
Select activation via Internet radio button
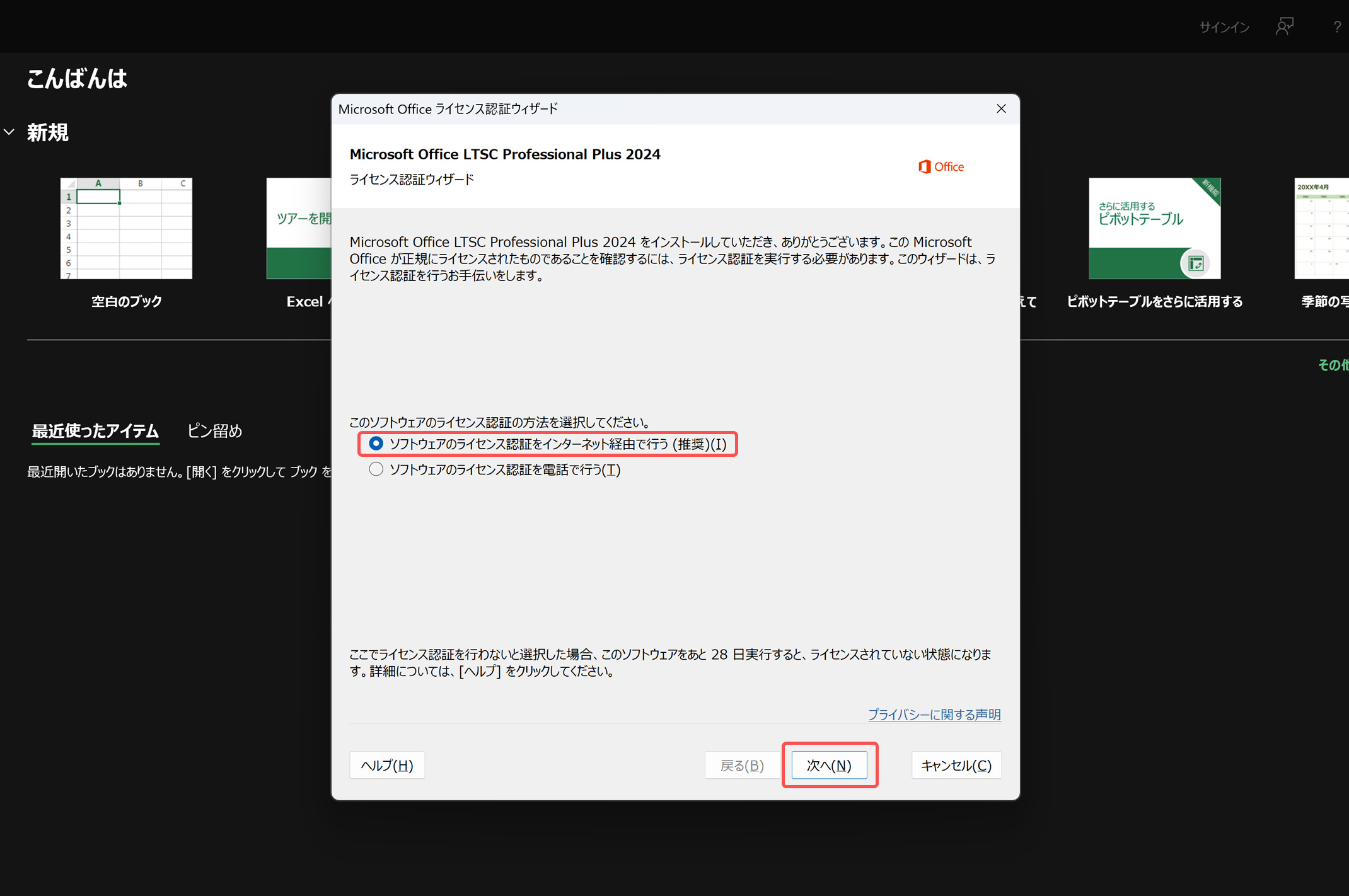(376, 444)
